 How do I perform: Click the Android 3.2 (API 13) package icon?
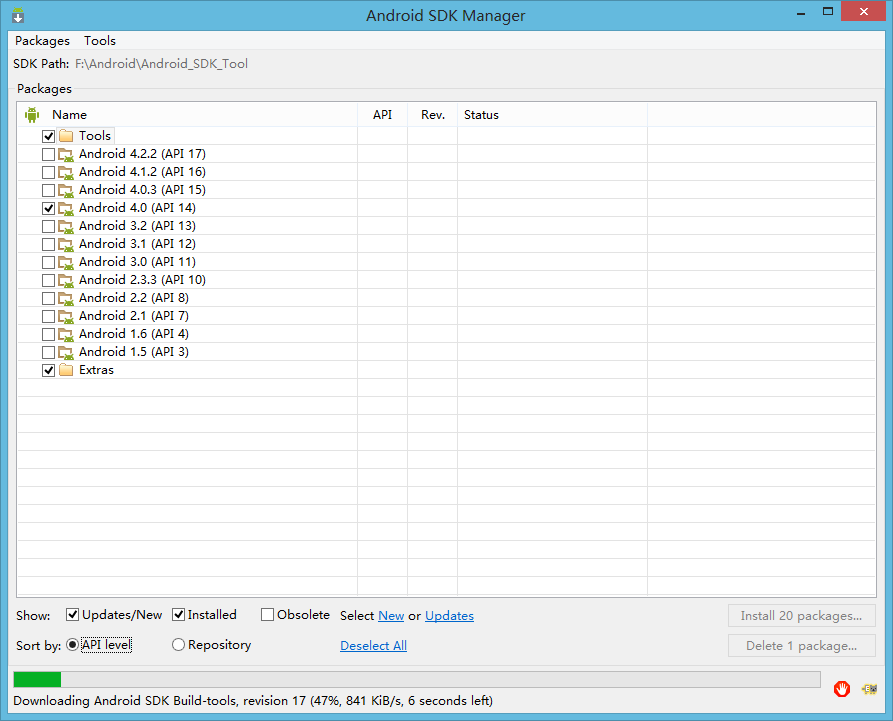[x=66, y=227]
